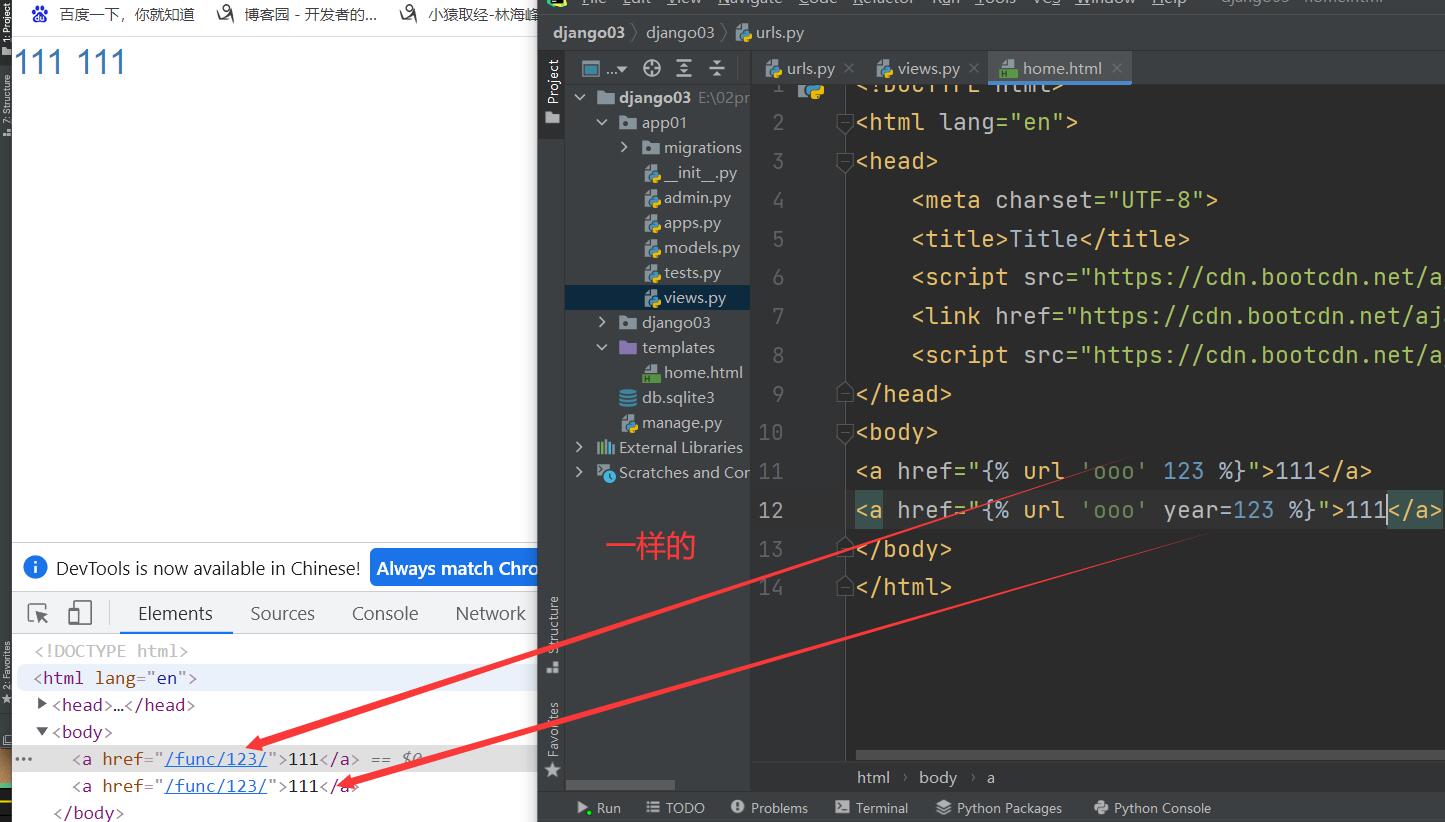This screenshot has width=1445, height=822.
Task: Collapse the django03 project root folder
Action: coord(579,98)
